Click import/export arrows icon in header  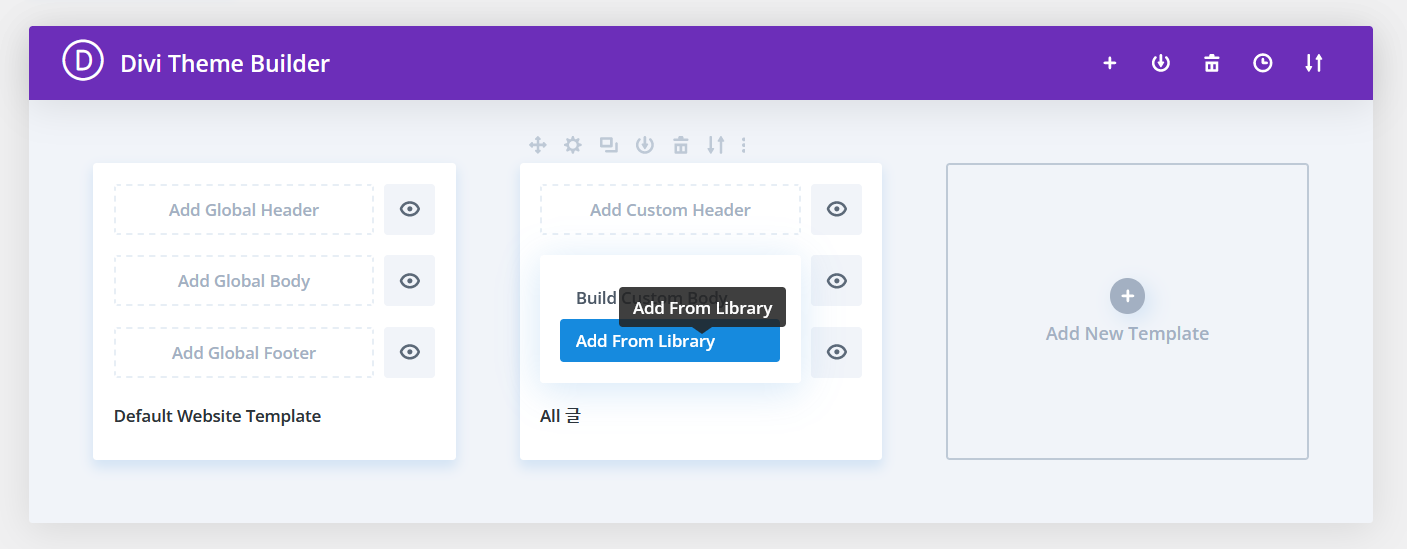1314,63
